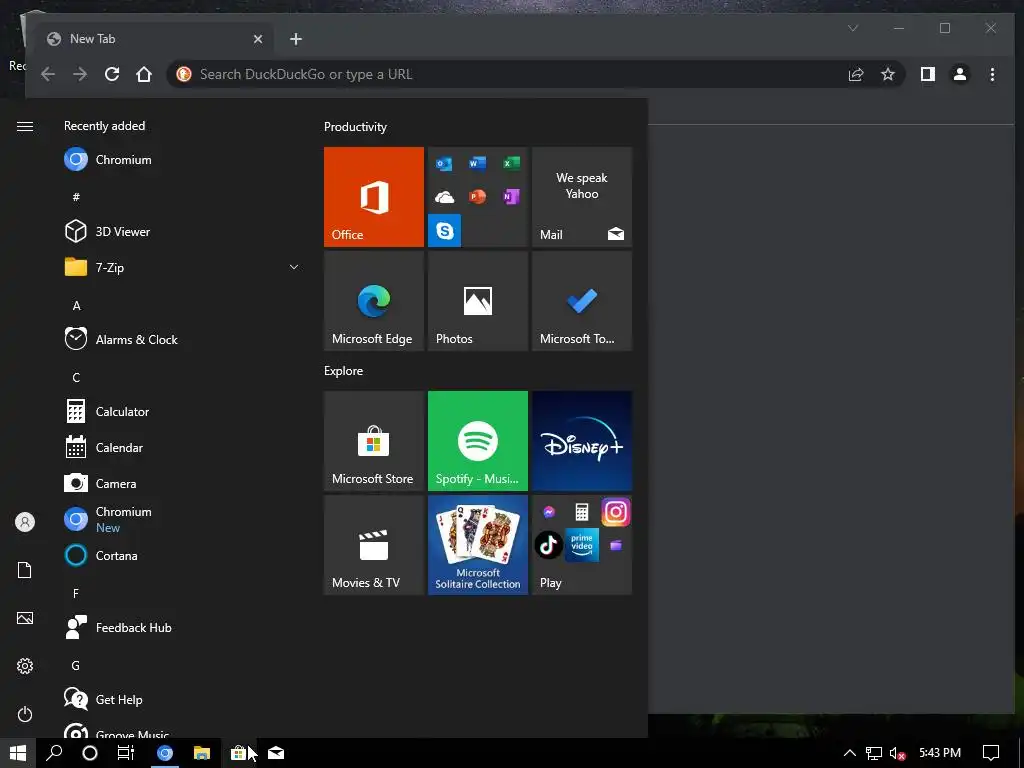This screenshot has width=1024, height=768.
Task: Open Instagram in the Play tile
Action: [x=616, y=512]
